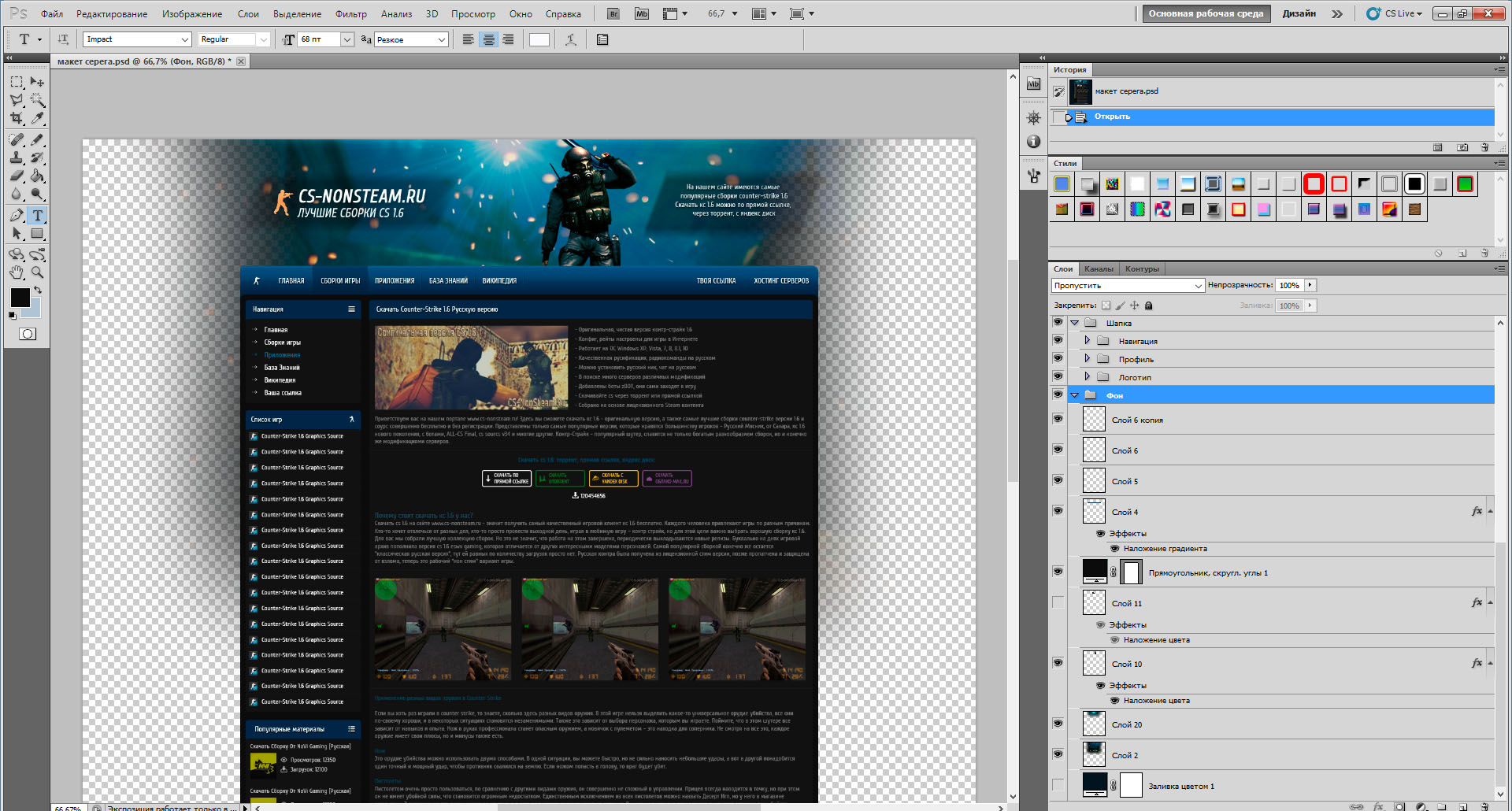Screen dimensions: 1512x811
Task: Choose the Clone Stamp tool
Action: (17, 157)
